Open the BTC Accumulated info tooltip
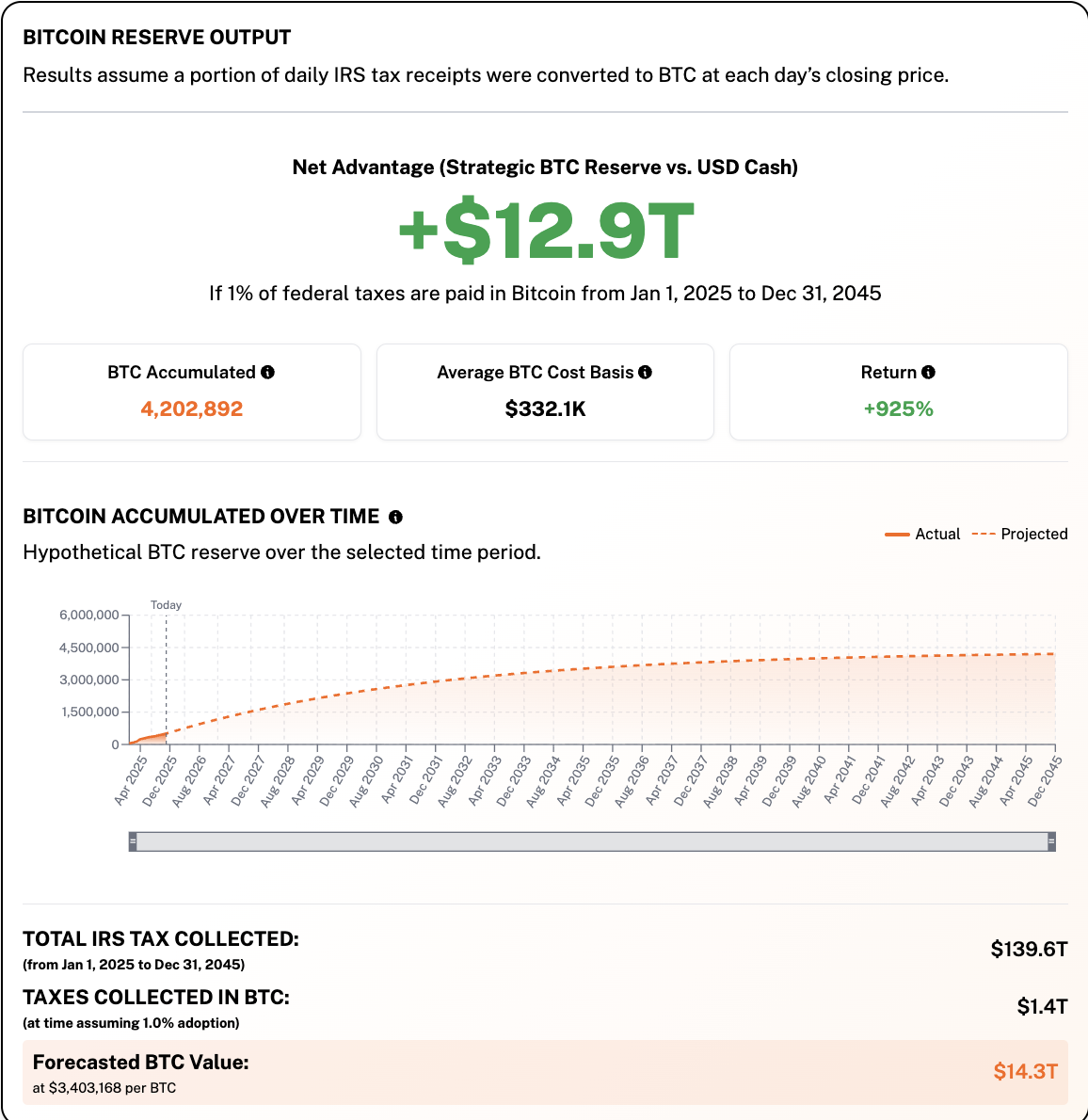The height and width of the screenshot is (1120, 1088). pos(268,372)
